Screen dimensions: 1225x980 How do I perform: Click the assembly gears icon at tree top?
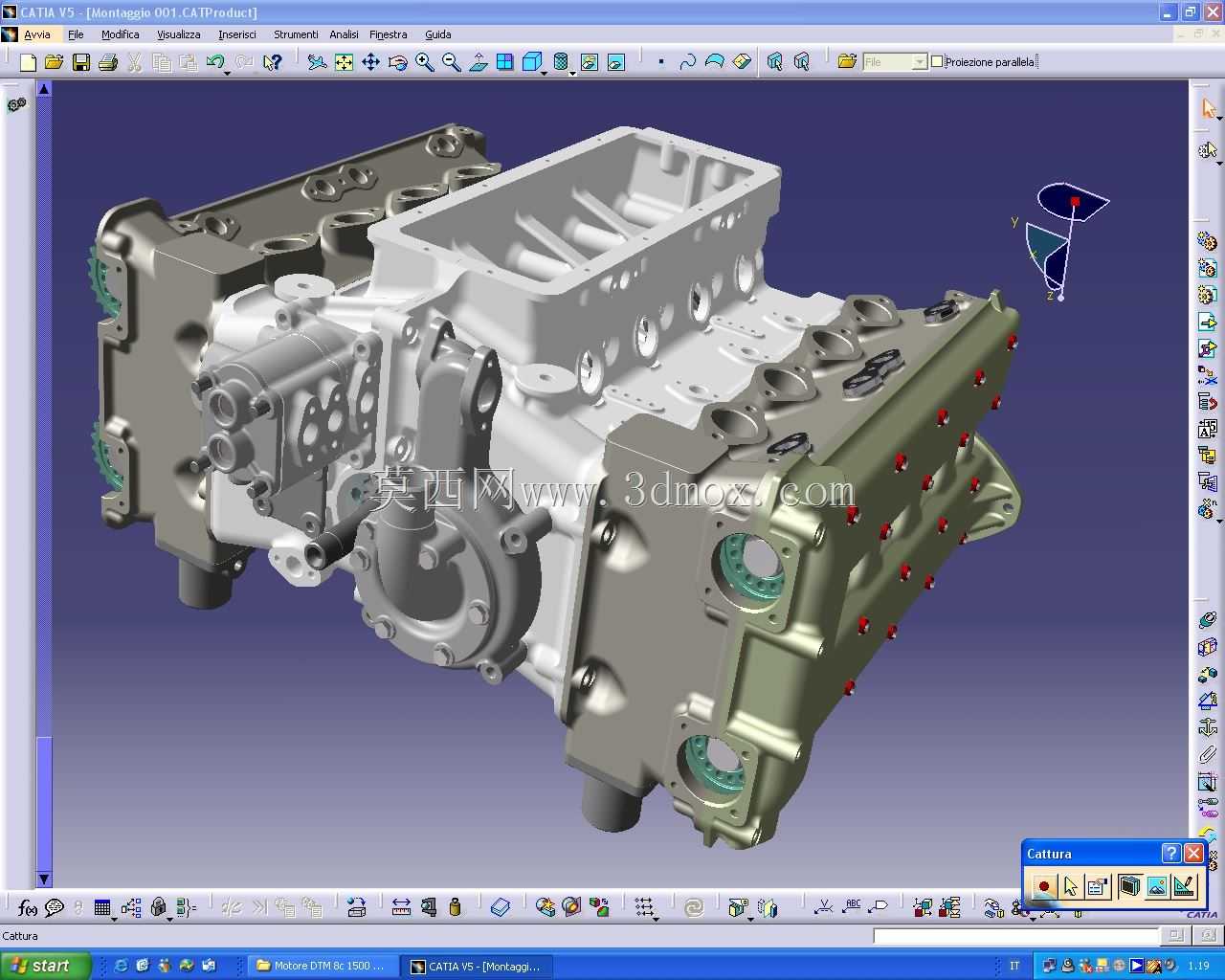15,104
